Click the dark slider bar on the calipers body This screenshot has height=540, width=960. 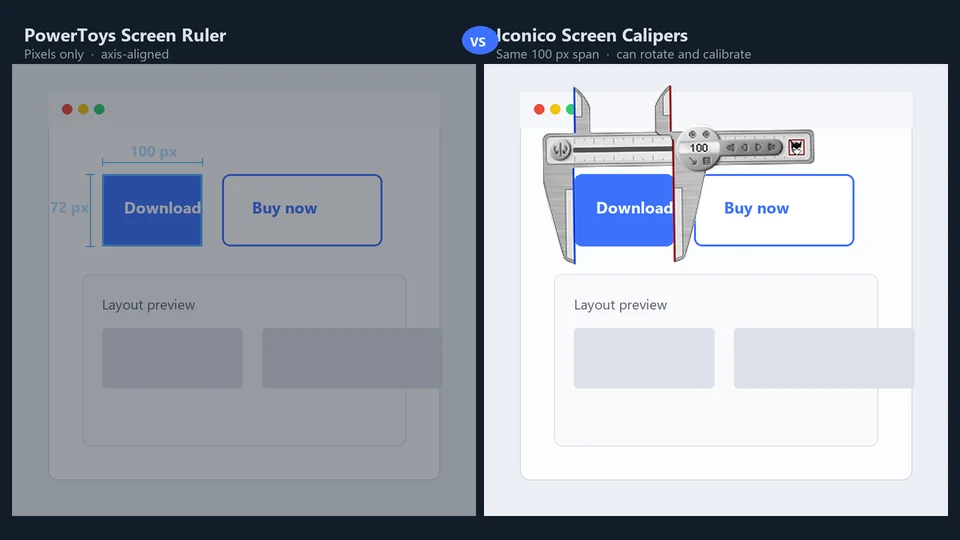tap(622, 149)
